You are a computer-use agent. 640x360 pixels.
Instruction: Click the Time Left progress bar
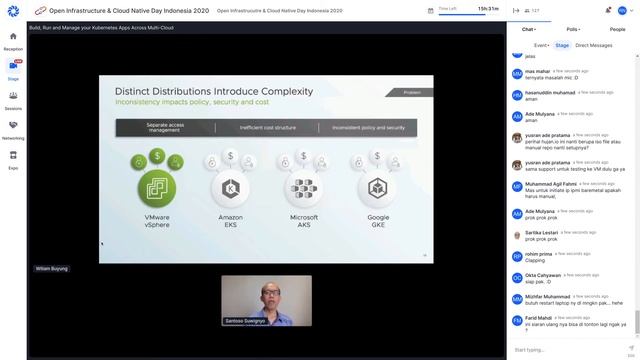pyautogui.click(x=469, y=15)
